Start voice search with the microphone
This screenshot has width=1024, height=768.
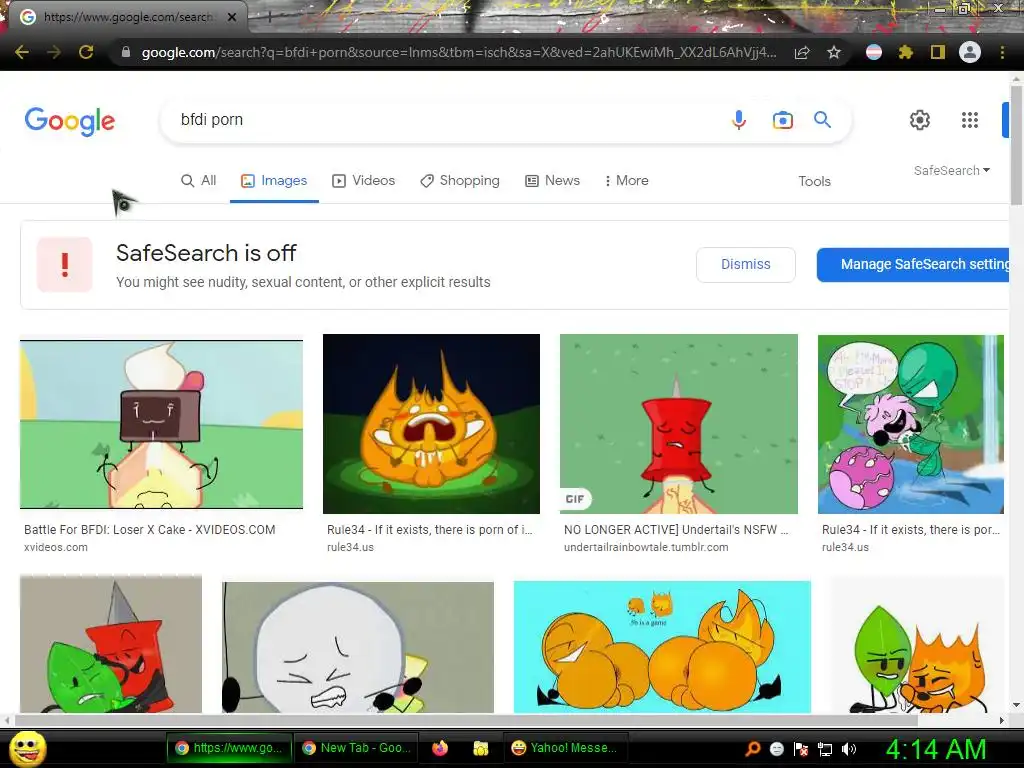pyautogui.click(x=739, y=120)
